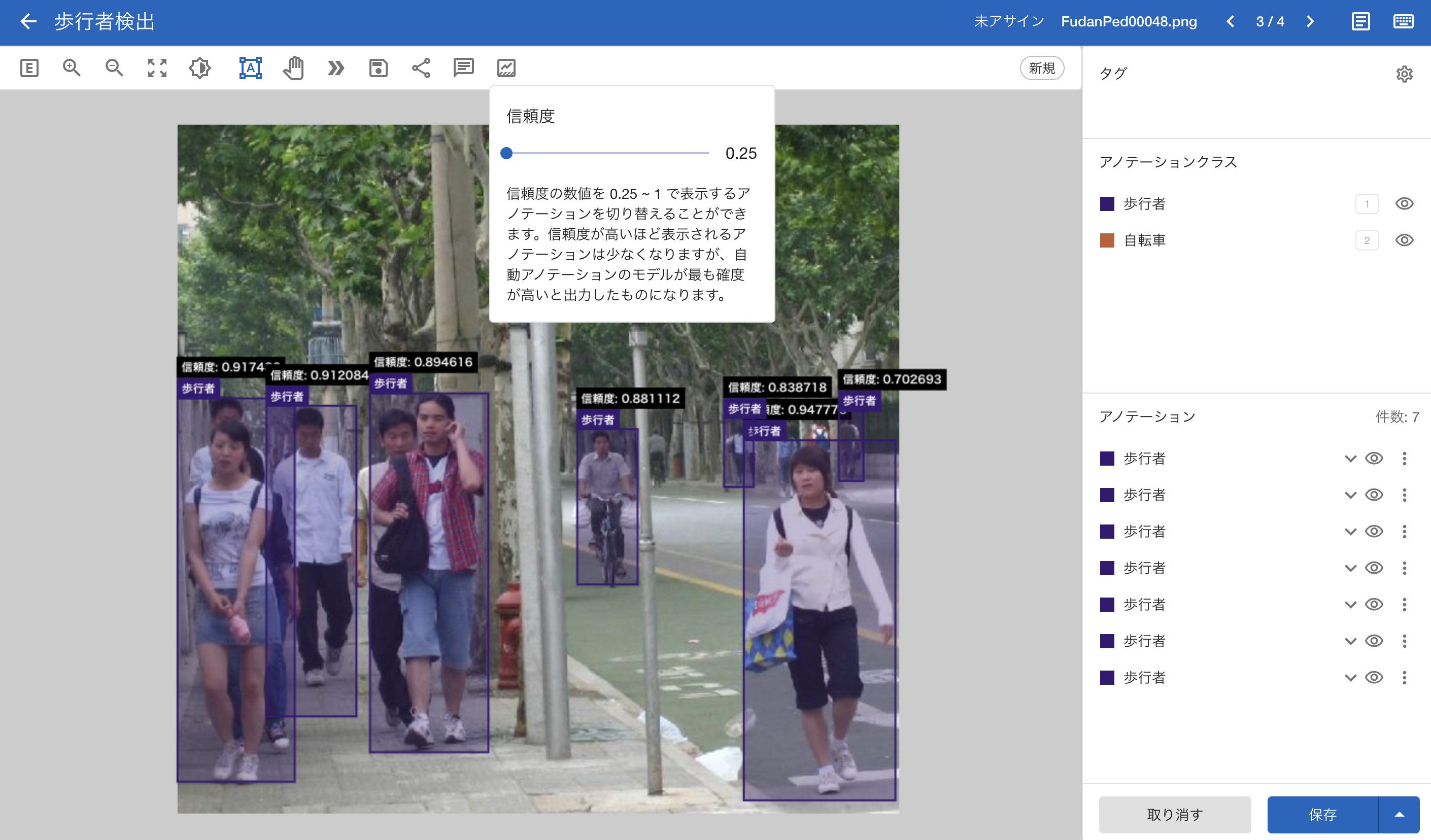
Task: Click the 保存 save button
Action: [x=1322, y=815]
